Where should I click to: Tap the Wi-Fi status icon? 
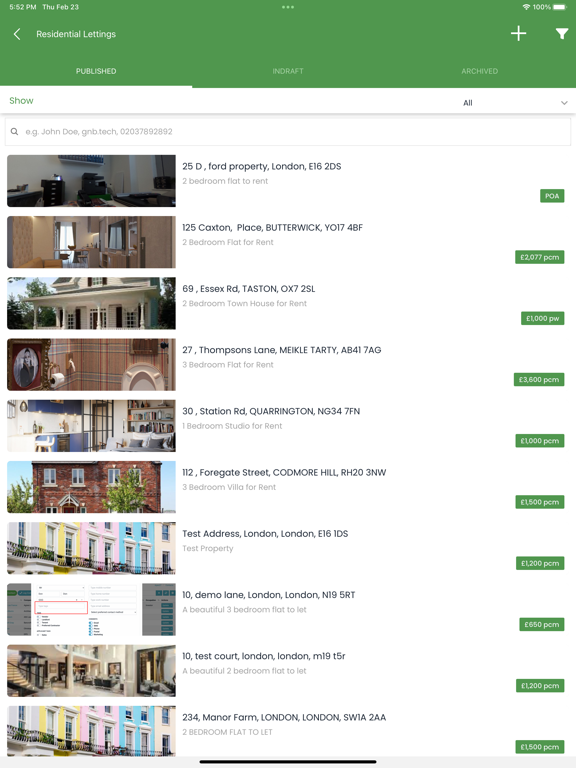[x=526, y=7]
